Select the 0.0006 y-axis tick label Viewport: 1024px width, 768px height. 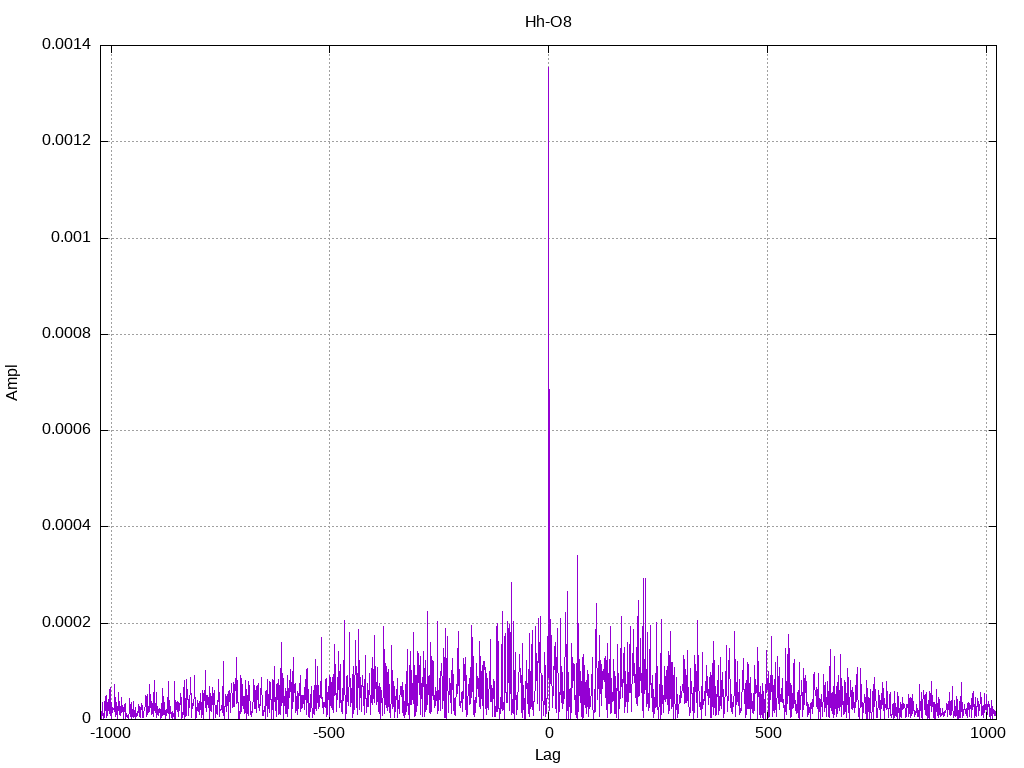66,430
